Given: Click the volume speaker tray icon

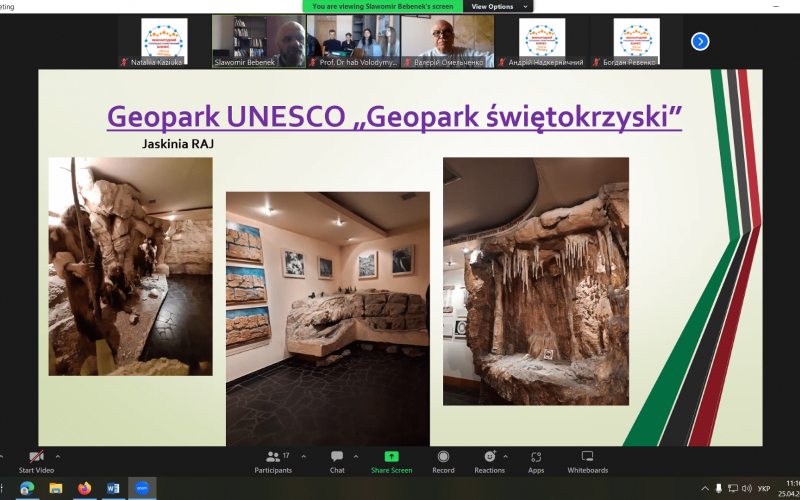Looking at the screenshot, I should [x=747, y=488].
